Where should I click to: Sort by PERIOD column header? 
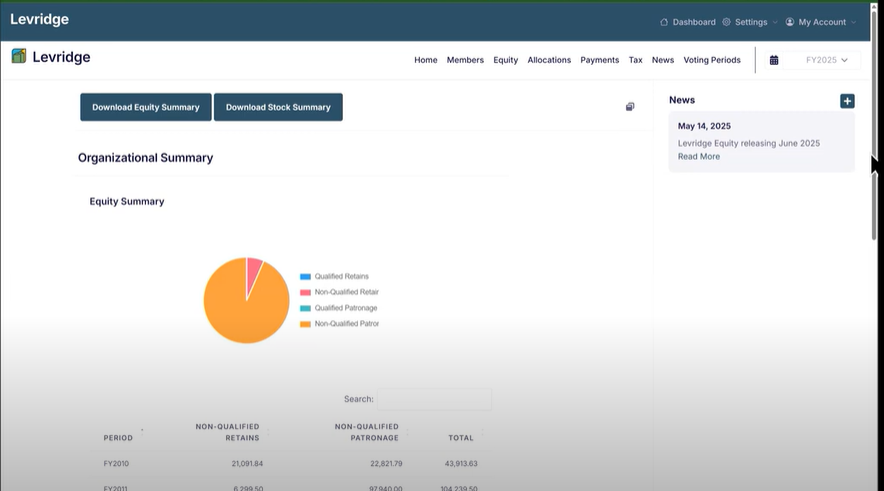pyautogui.click(x=118, y=437)
